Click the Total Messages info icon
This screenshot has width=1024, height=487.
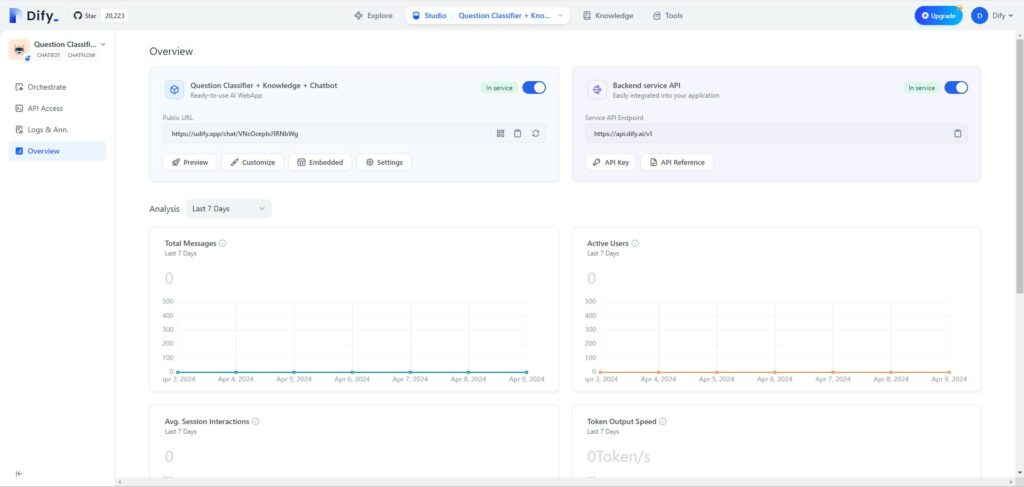click(x=223, y=244)
